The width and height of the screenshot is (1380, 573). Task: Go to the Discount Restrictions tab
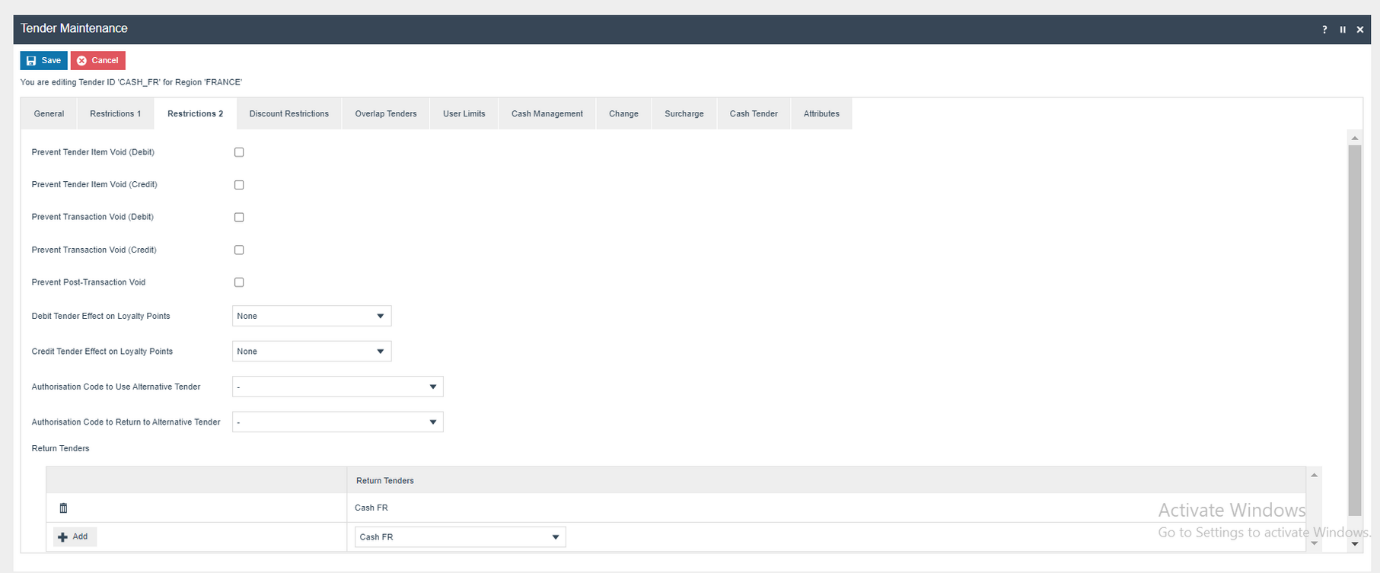(x=289, y=114)
